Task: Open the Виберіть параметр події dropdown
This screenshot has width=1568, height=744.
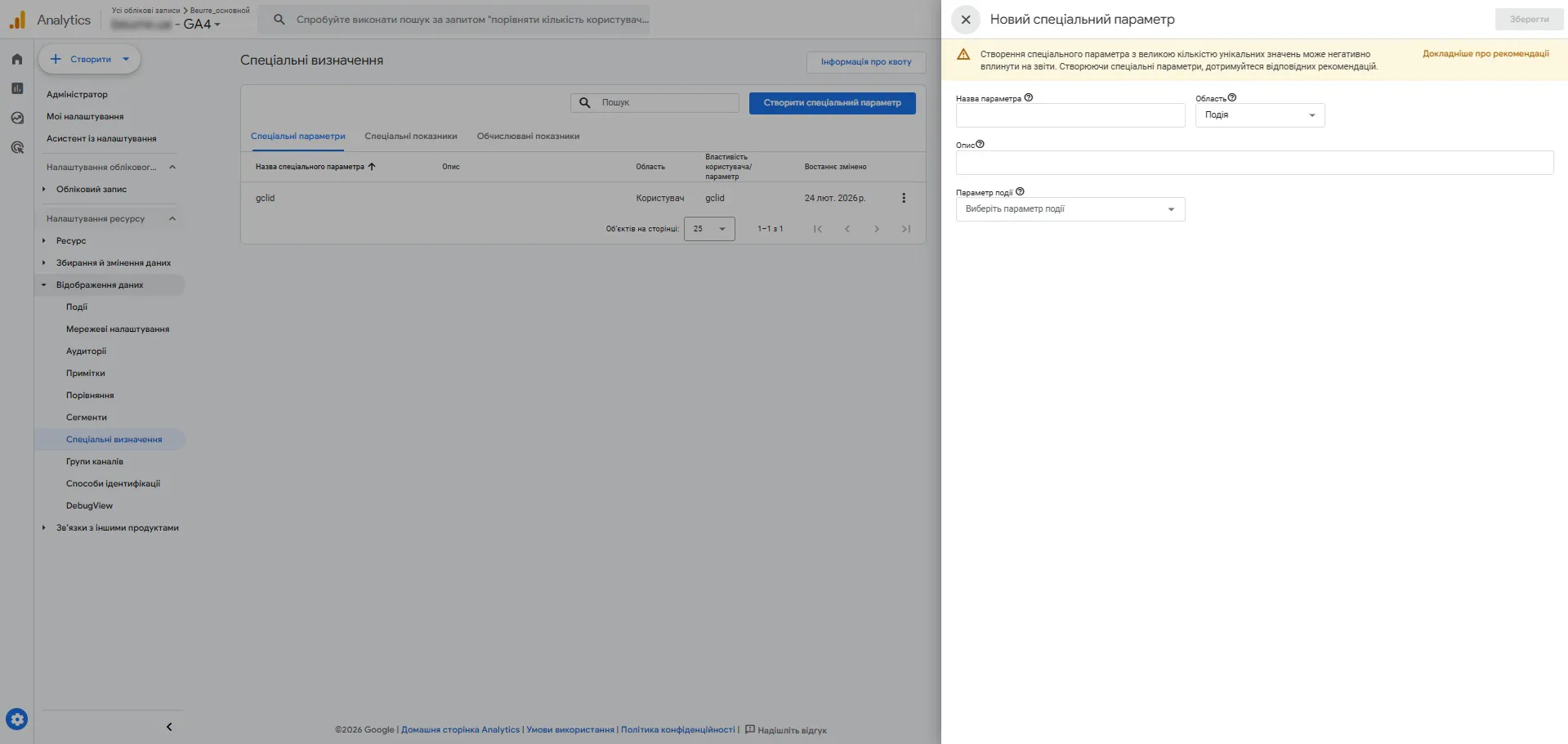Action: (x=1070, y=209)
